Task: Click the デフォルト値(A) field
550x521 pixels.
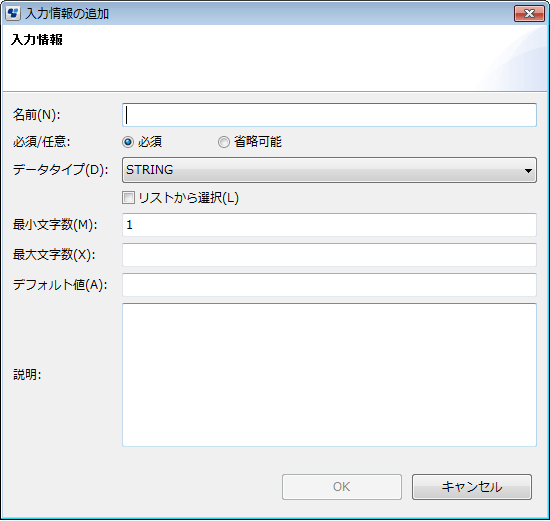Action: (x=329, y=285)
